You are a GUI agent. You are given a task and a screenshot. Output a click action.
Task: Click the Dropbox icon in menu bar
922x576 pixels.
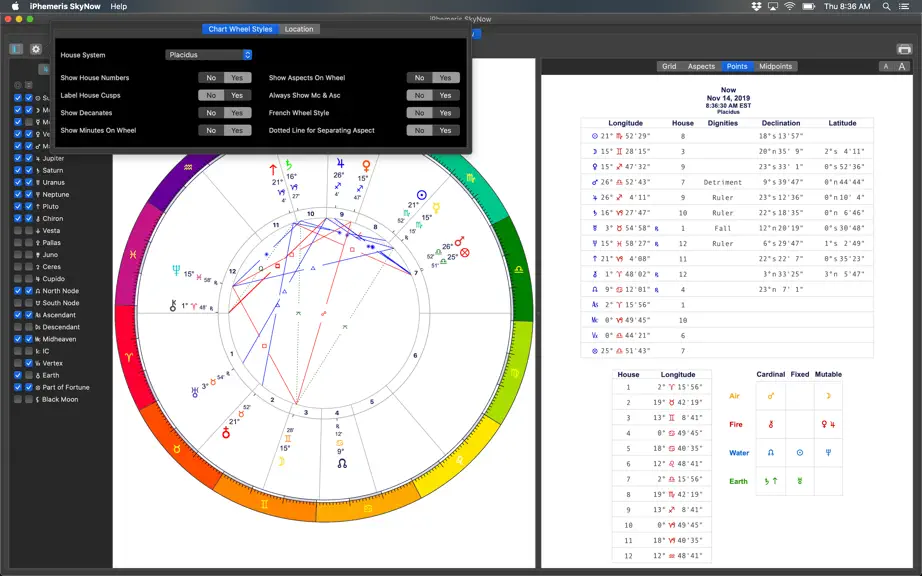756,6
